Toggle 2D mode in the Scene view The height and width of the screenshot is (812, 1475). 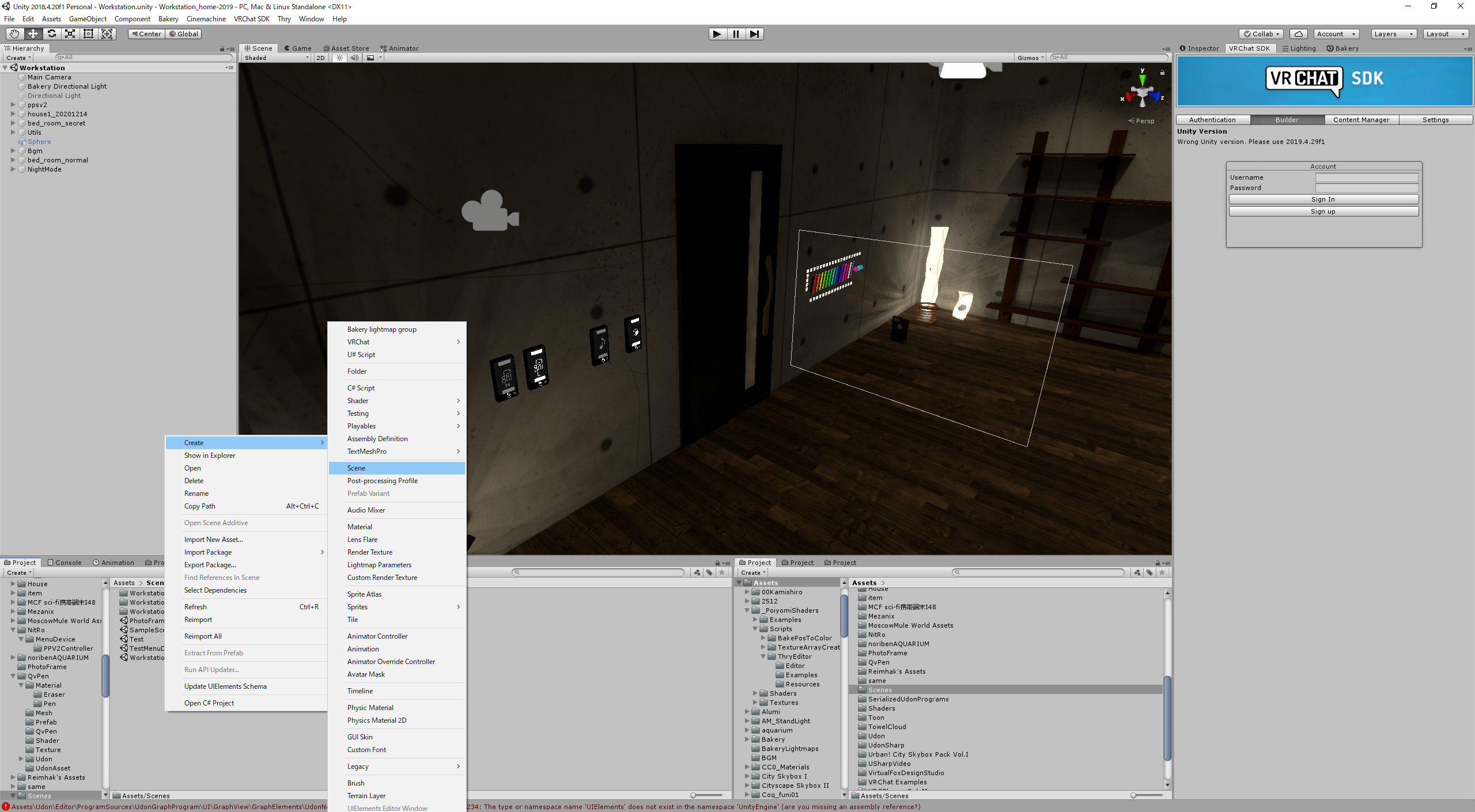click(x=320, y=57)
